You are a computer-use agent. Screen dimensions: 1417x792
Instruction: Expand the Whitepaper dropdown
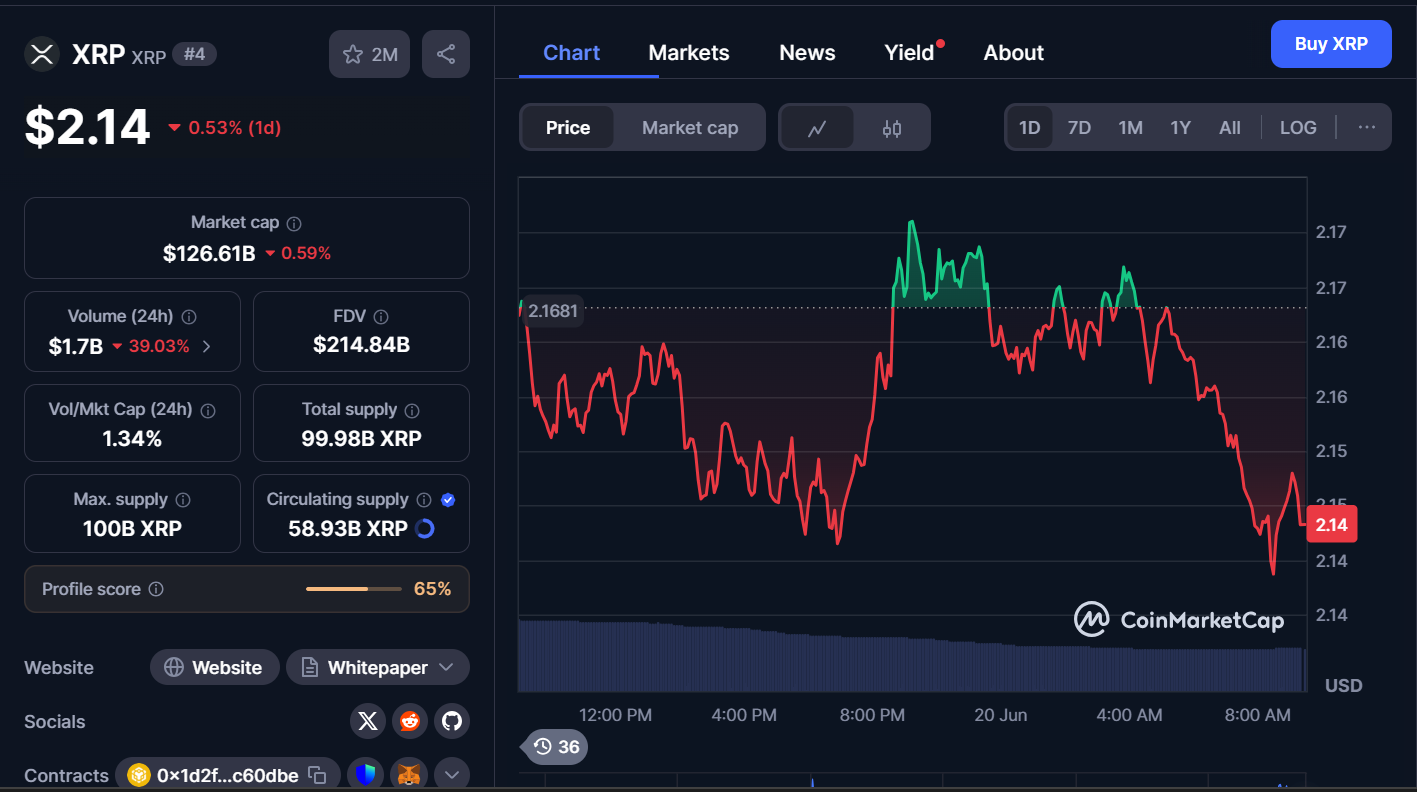(x=378, y=667)
